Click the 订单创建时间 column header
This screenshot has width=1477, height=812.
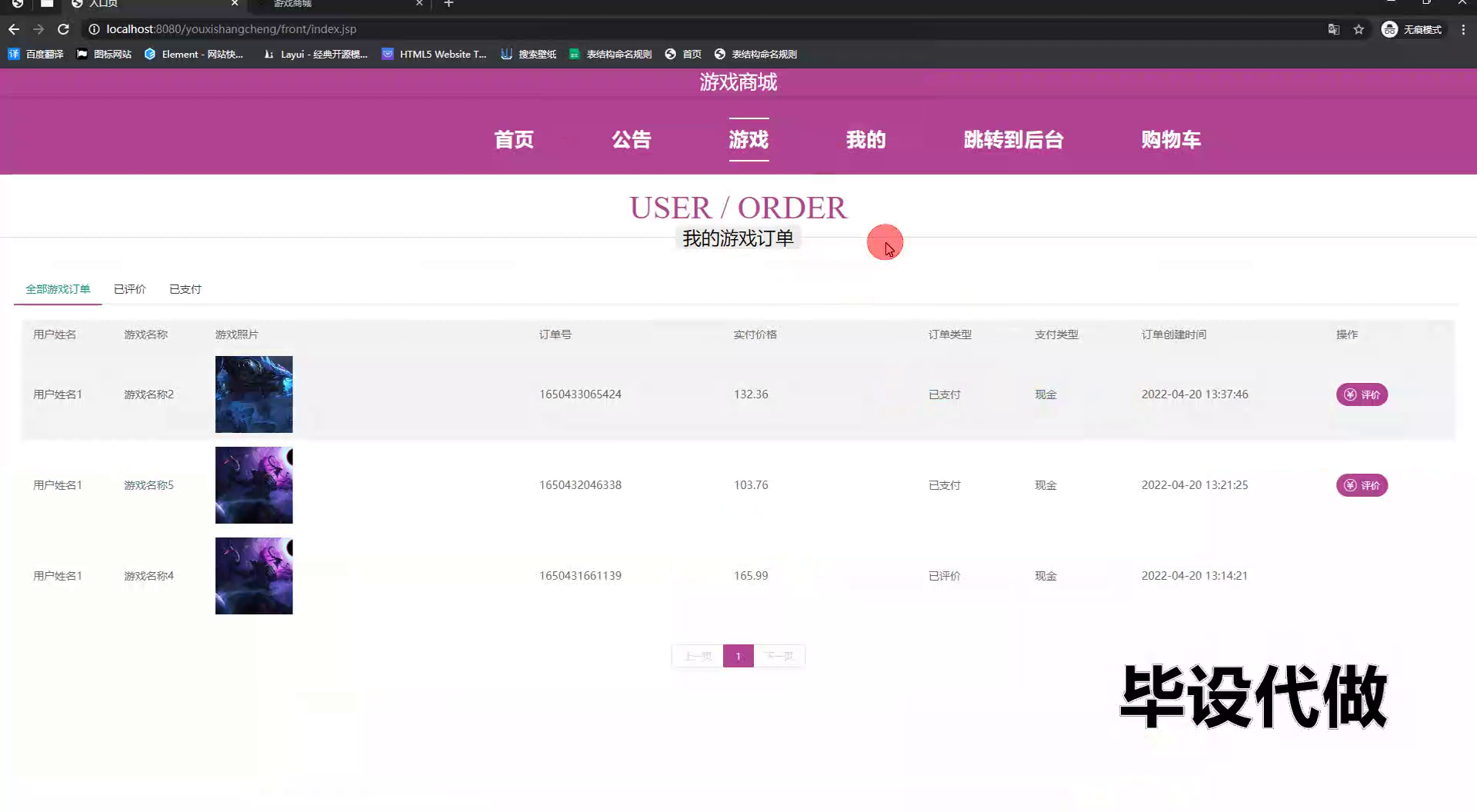[1174, 334]
